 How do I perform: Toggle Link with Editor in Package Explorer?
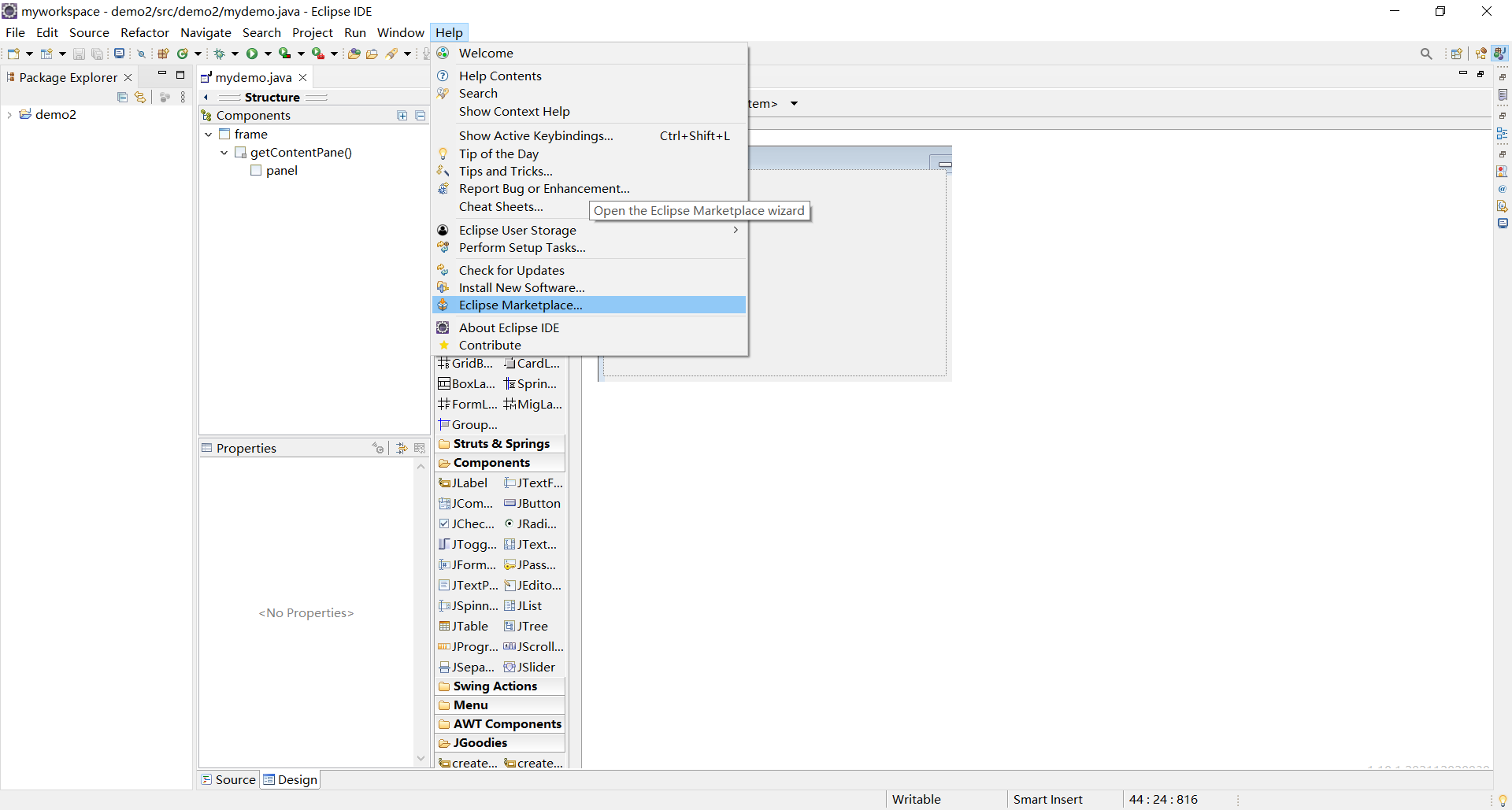point(139,97)
